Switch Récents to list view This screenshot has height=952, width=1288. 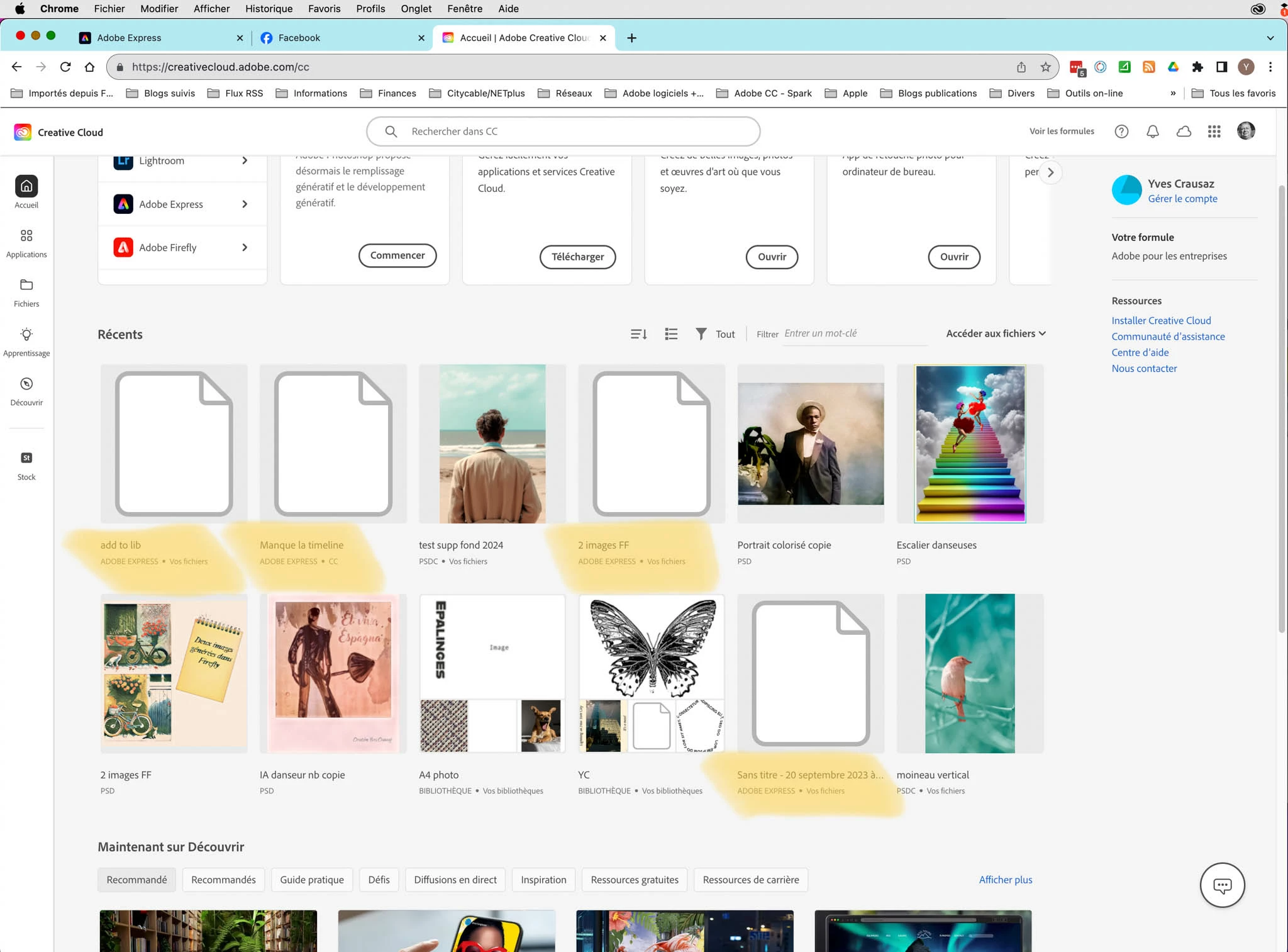pos(671,334)
